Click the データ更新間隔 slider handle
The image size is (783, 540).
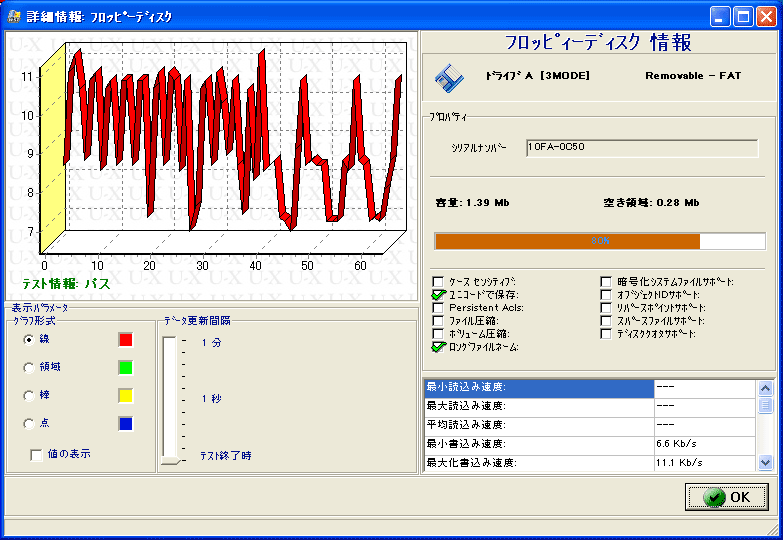point(171,460)
